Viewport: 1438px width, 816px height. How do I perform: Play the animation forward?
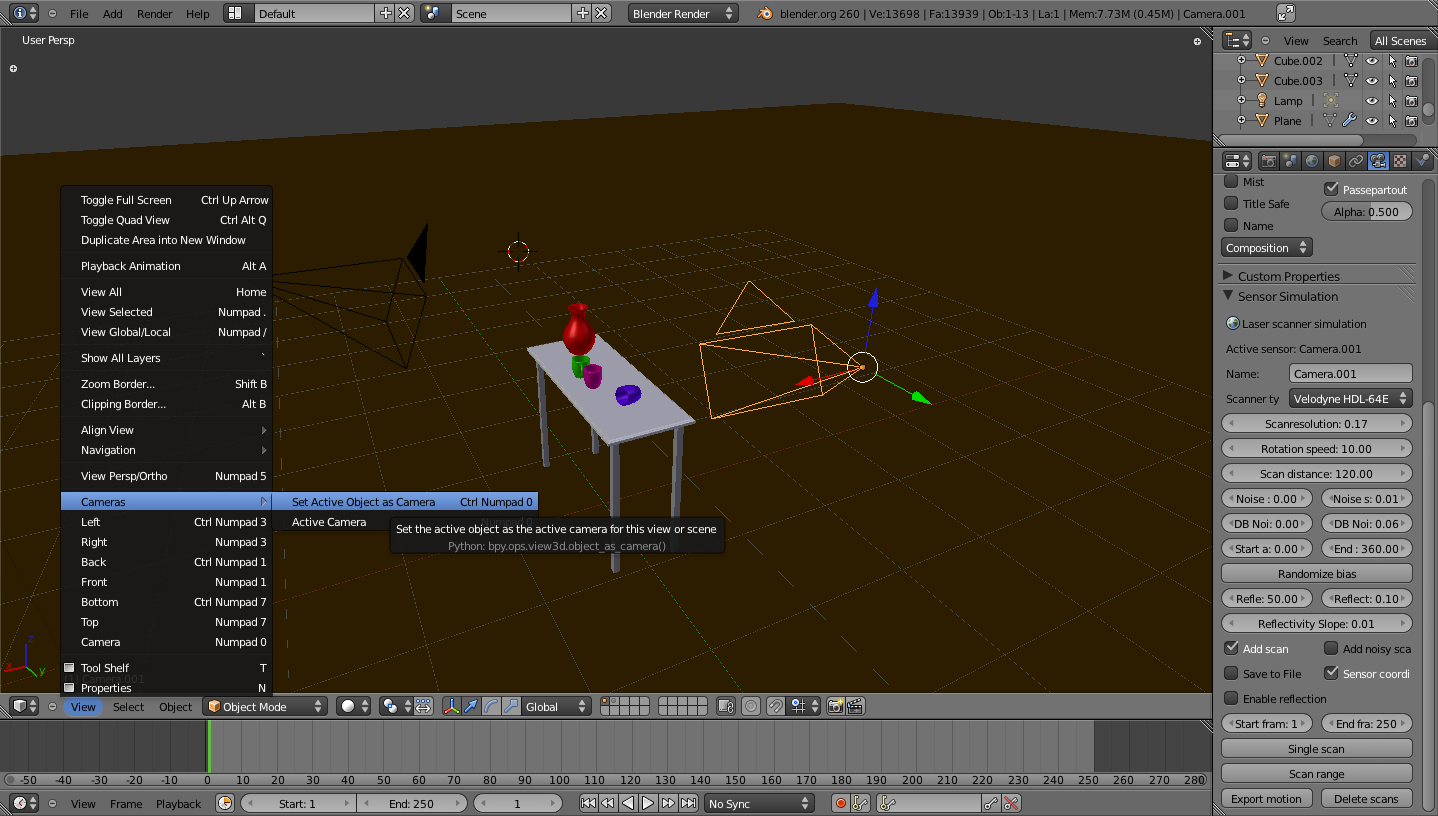point(648,803)
